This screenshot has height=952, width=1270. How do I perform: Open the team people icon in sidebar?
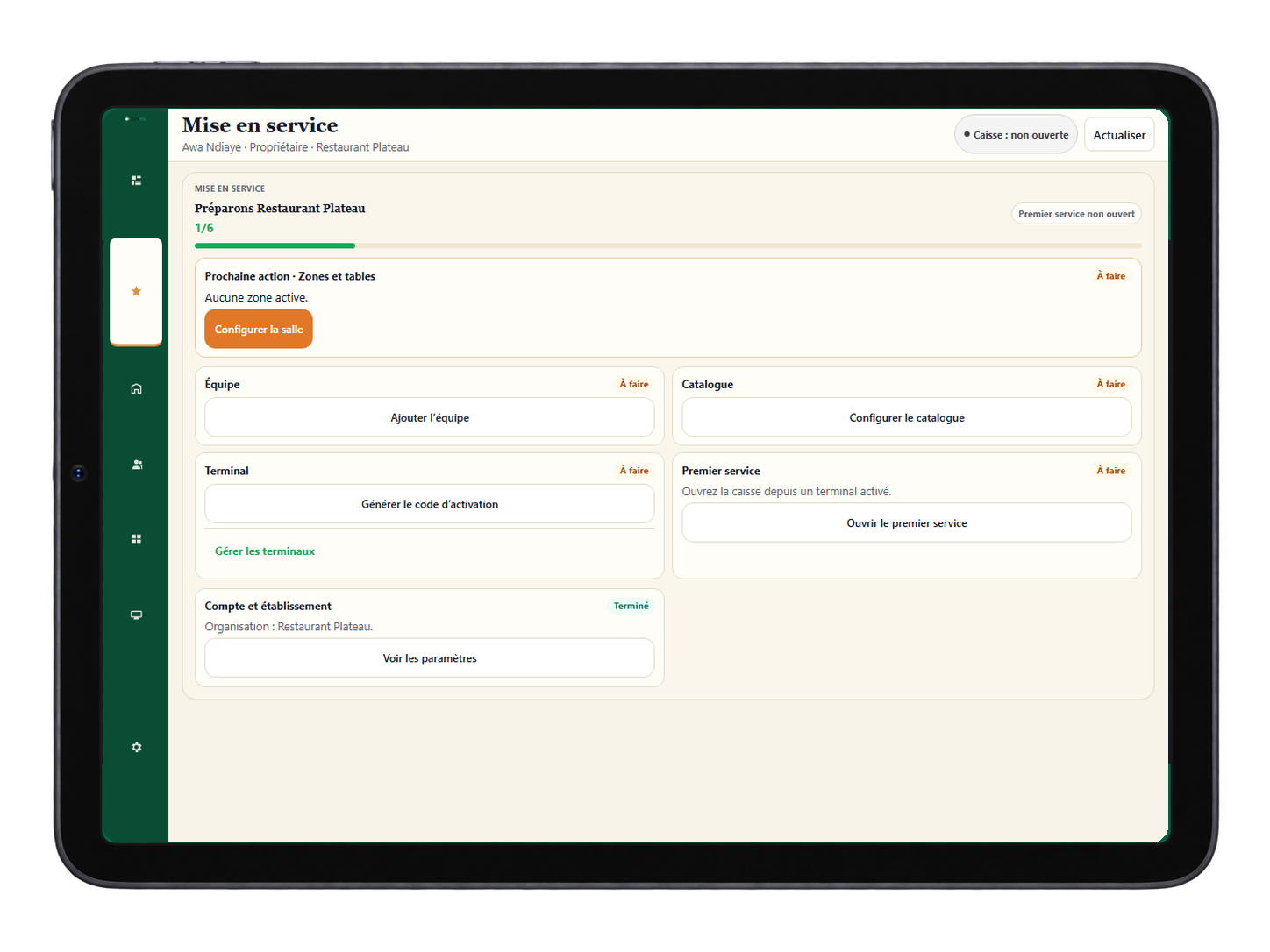pos(136,465)
